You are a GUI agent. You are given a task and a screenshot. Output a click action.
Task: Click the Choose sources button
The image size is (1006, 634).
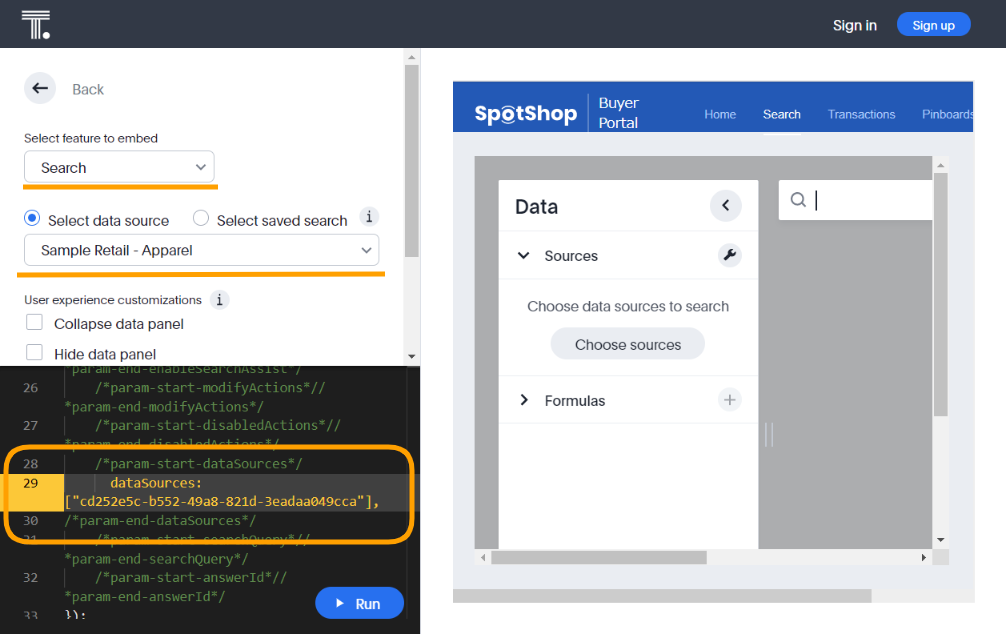tap(627, 343)
